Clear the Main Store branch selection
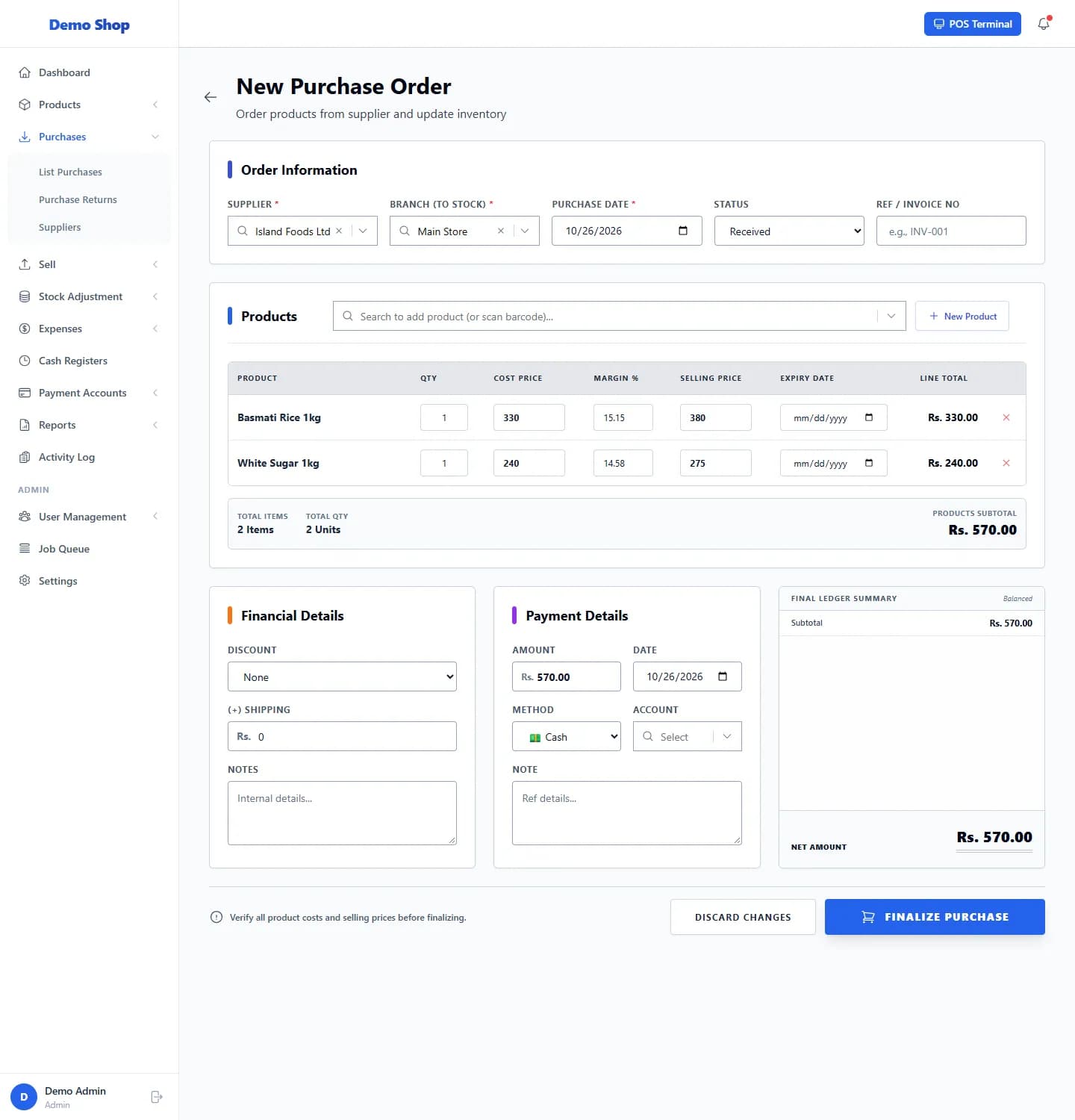Viewport: 1075px width, 1120px height. point(501,231)
